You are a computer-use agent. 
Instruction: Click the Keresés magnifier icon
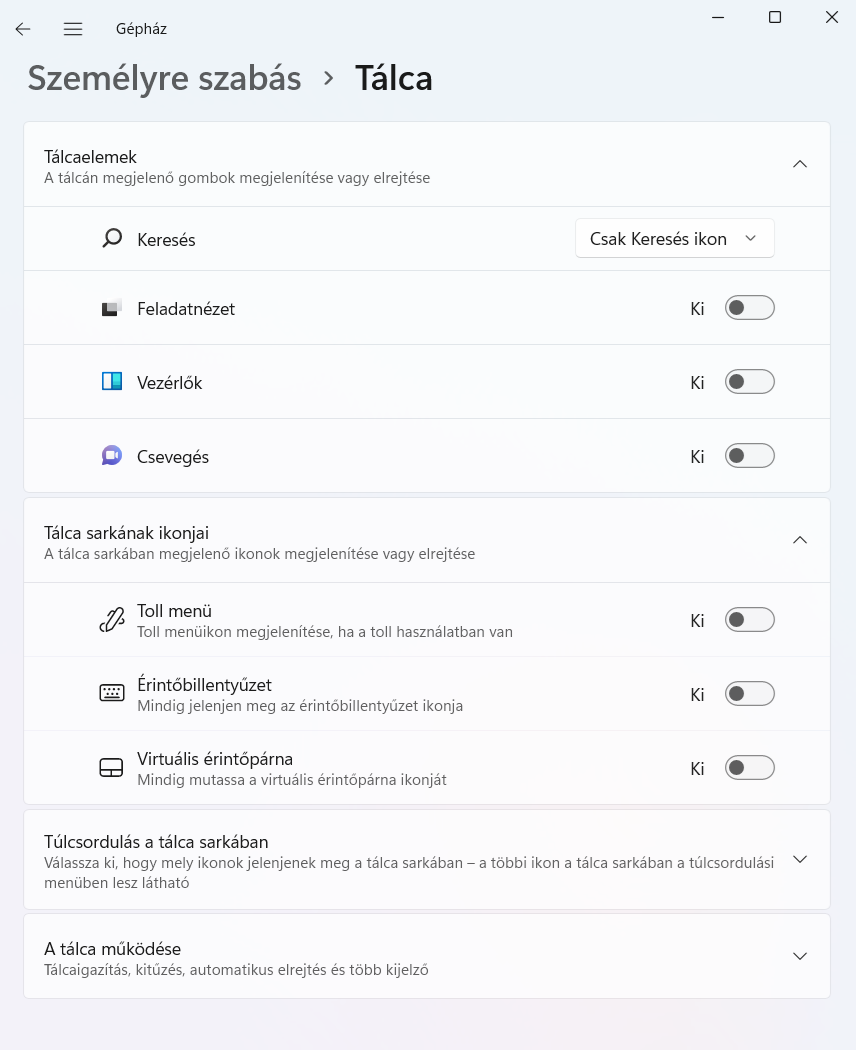tap(112, 238)
